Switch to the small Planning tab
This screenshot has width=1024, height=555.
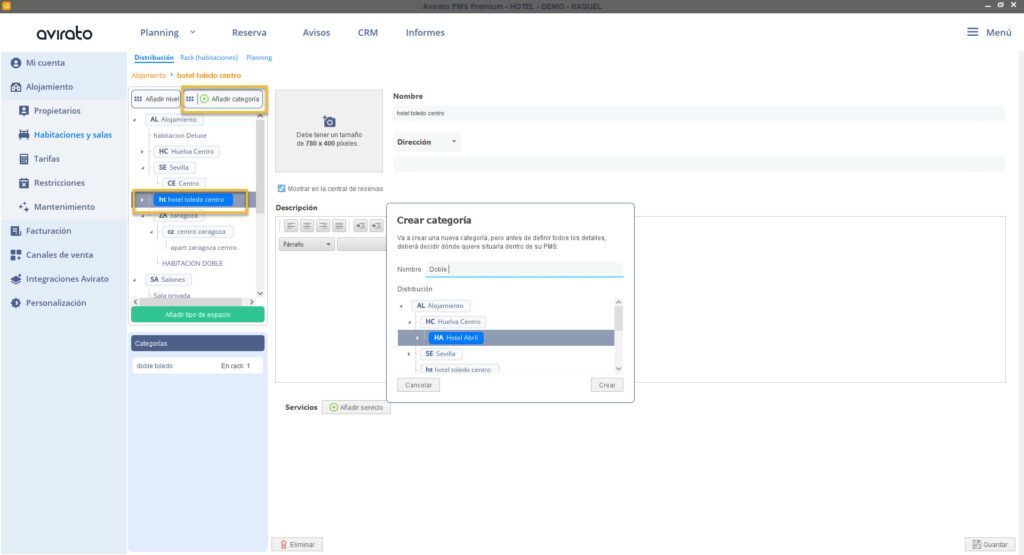[x=259, y=57]
